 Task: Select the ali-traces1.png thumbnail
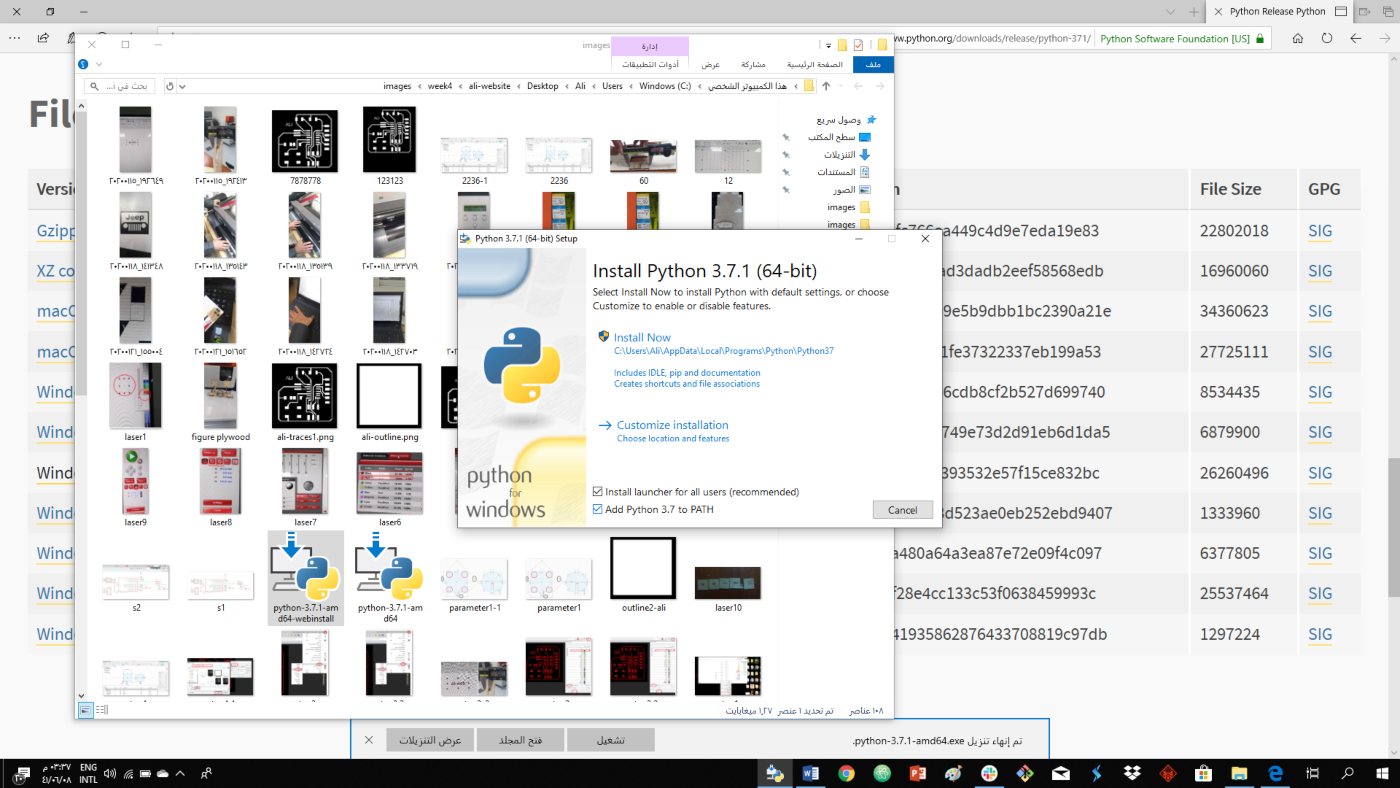(304, 402)
